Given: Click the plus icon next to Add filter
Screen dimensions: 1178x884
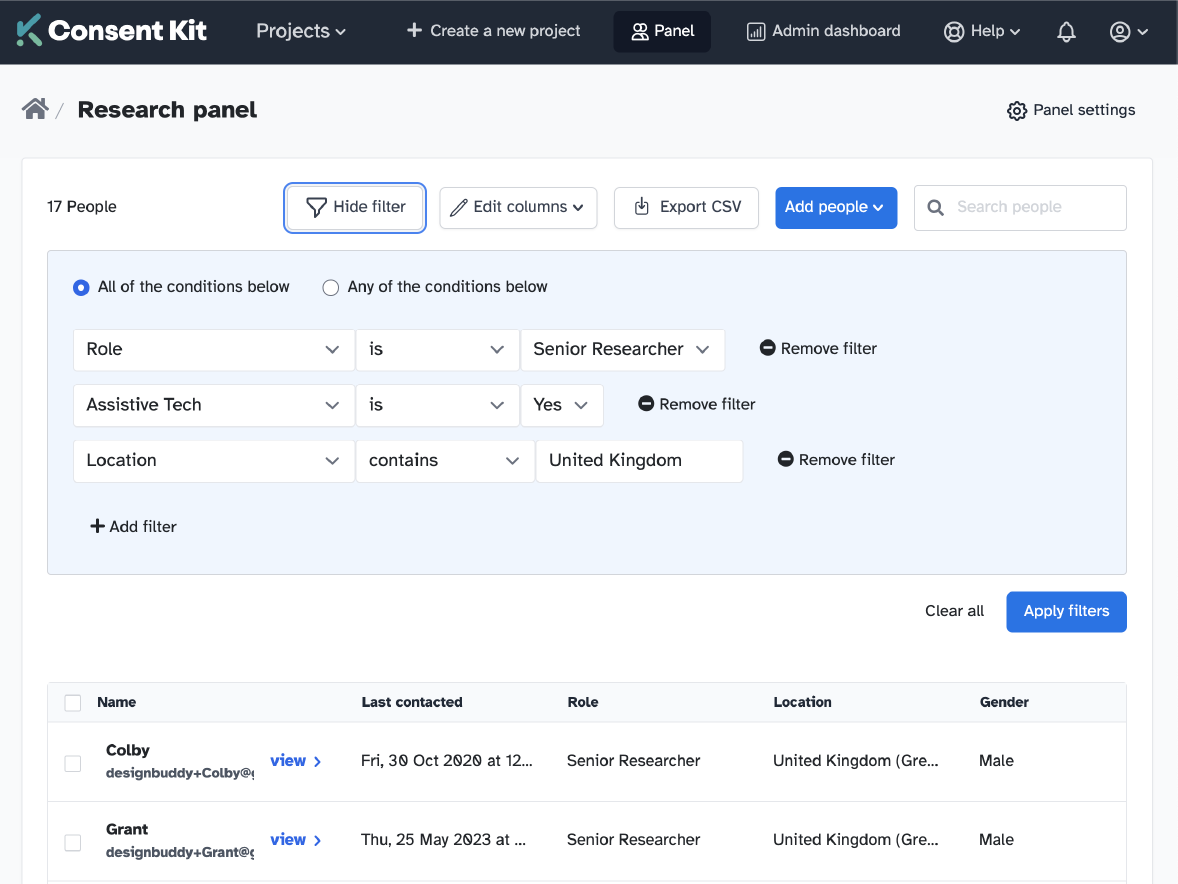Looking at the screenshot, I should pyautogui.click(x=98, y=525).
